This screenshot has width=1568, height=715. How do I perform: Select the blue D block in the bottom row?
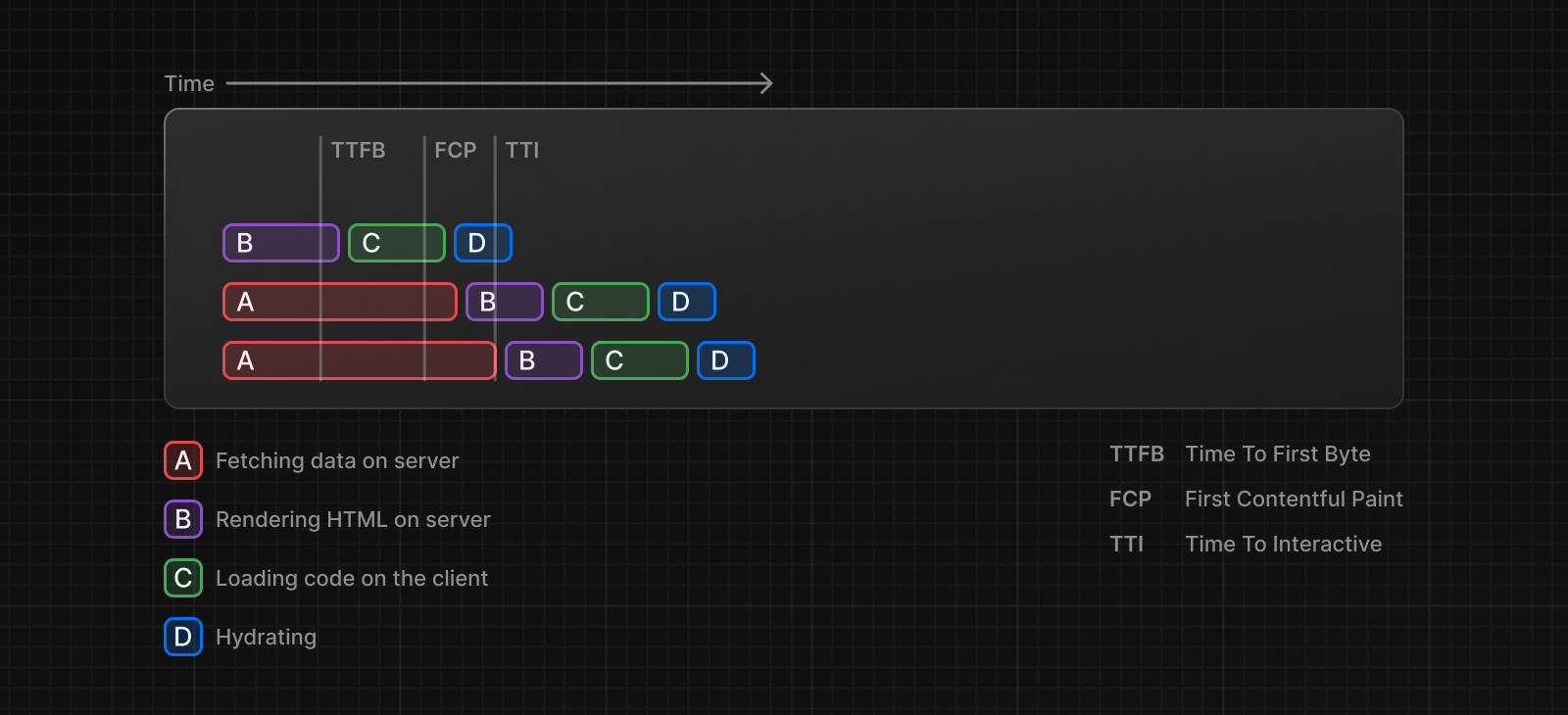(725, 360)
